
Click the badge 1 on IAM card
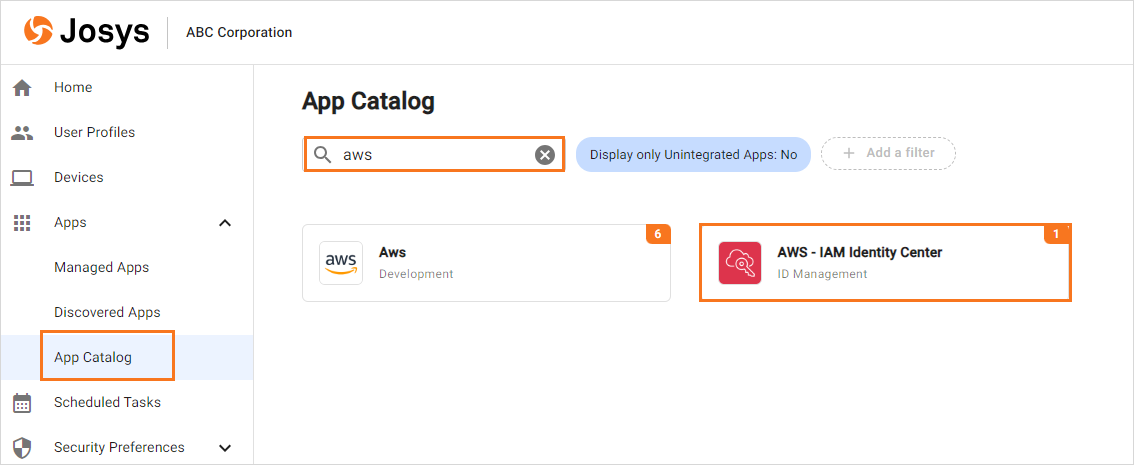pos(1057,234)
